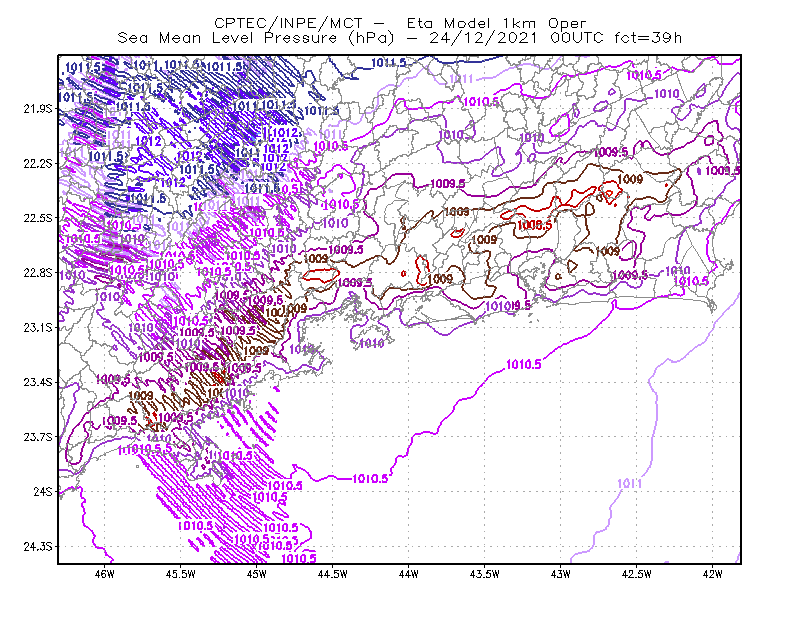Select the 42.5W longitude axis label
Viewport: 800px width, 618px height.
coord(636,574)
